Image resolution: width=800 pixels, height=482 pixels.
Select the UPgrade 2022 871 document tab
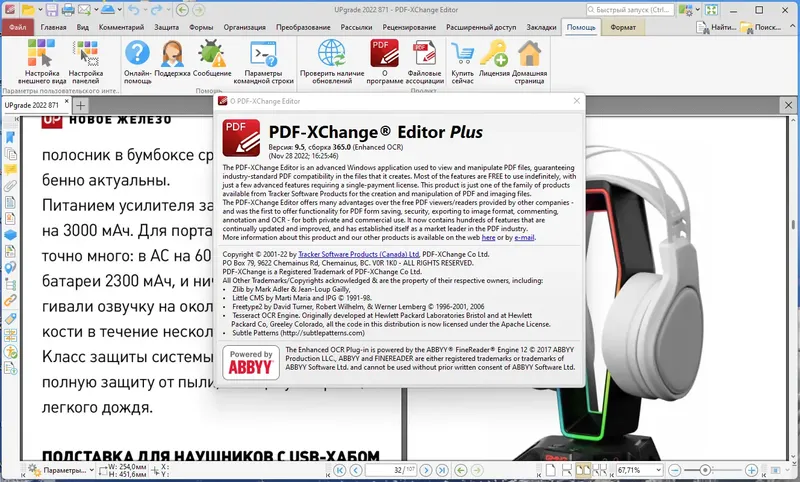tap(32, 105)
